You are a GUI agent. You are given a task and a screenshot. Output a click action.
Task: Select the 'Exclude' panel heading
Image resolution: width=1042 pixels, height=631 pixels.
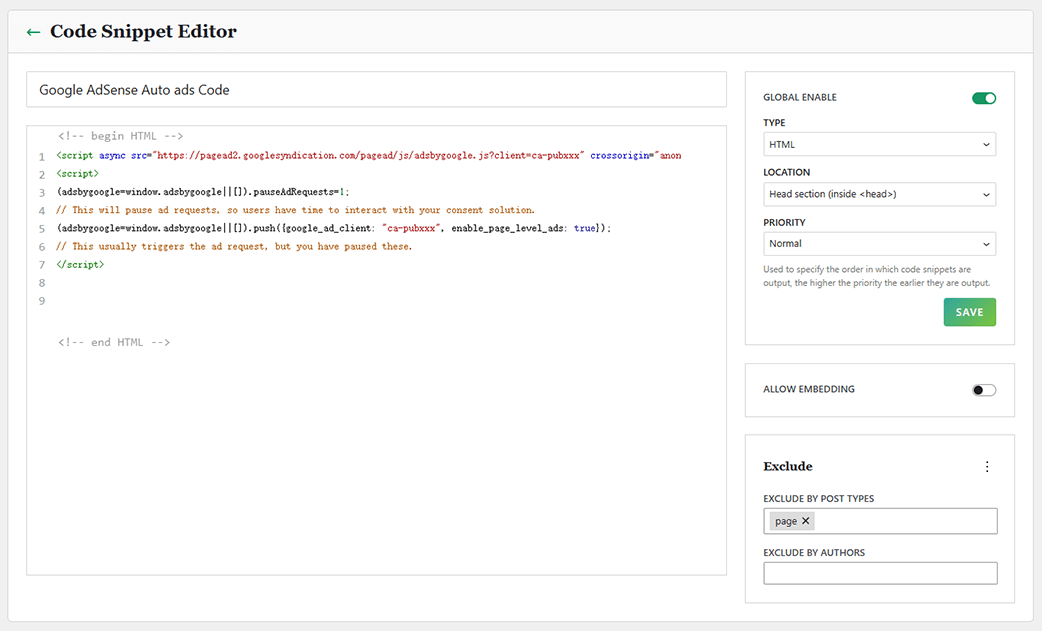787,466
